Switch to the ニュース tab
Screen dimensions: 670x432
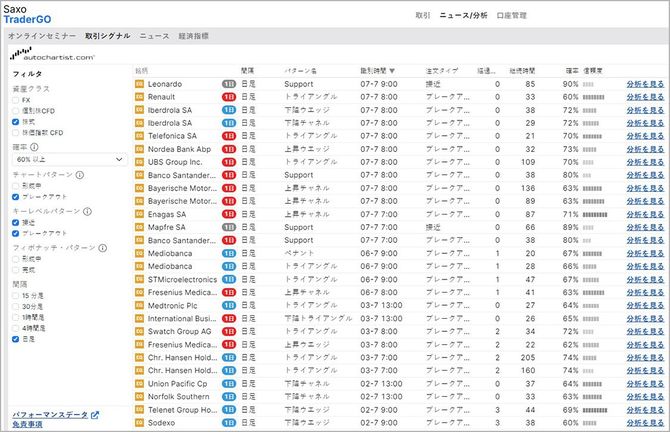pos(154,36)
